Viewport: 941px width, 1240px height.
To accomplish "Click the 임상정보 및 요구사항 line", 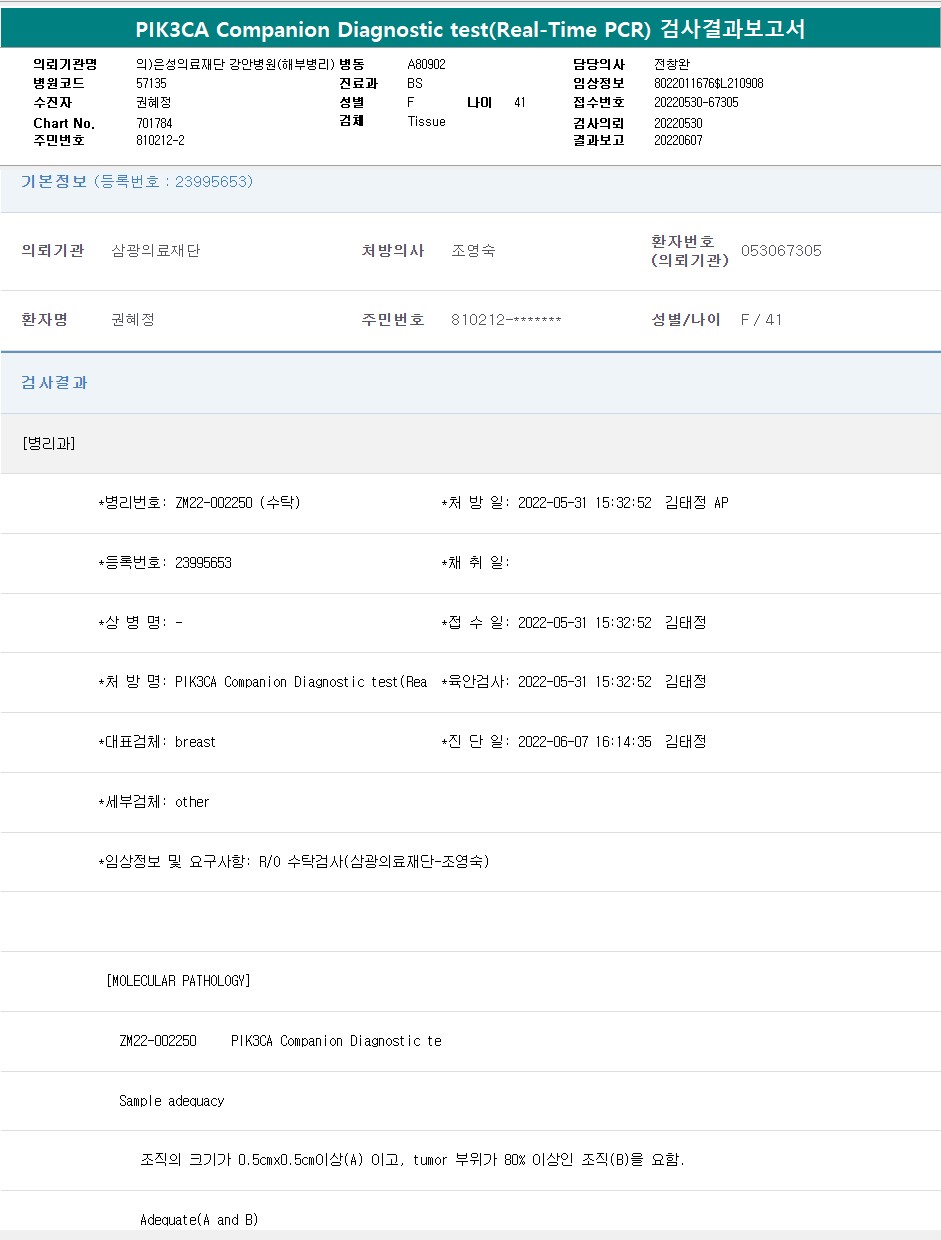I will click(x=293, y=861).
